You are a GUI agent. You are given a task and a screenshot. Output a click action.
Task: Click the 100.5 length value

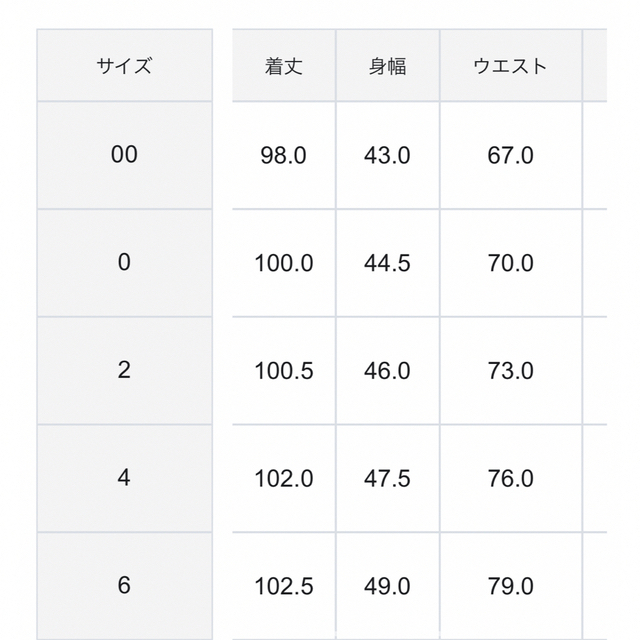[284, 371]
